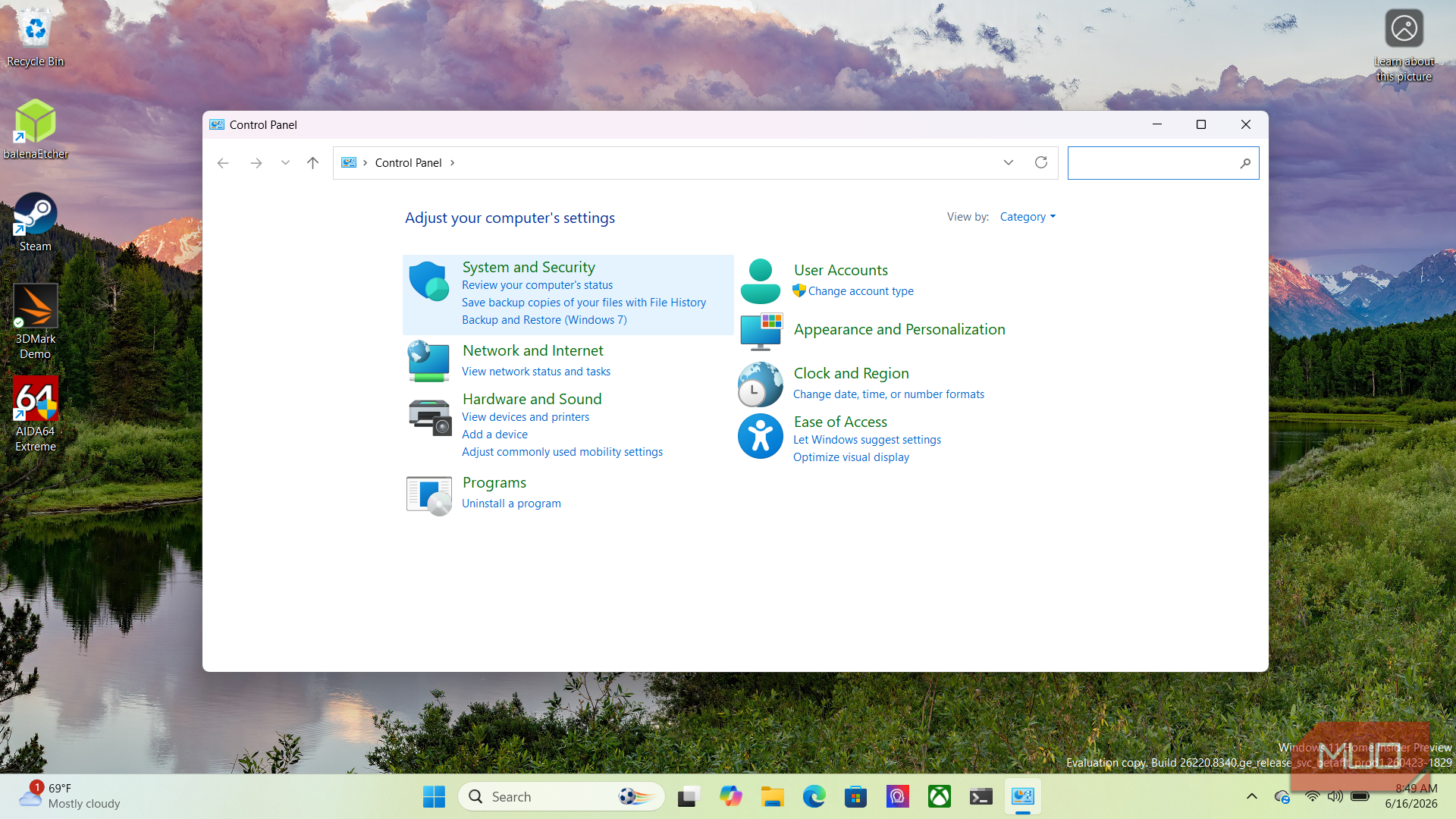
Task: Open the Appearance and Personalization monitor icon
Action: pyautogui.click(x=761, y=331)
